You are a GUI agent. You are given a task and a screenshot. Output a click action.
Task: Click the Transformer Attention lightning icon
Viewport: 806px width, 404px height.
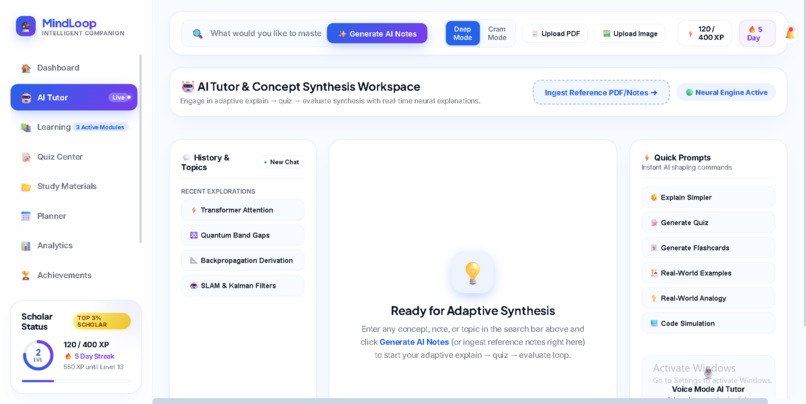tap(194, 210)
